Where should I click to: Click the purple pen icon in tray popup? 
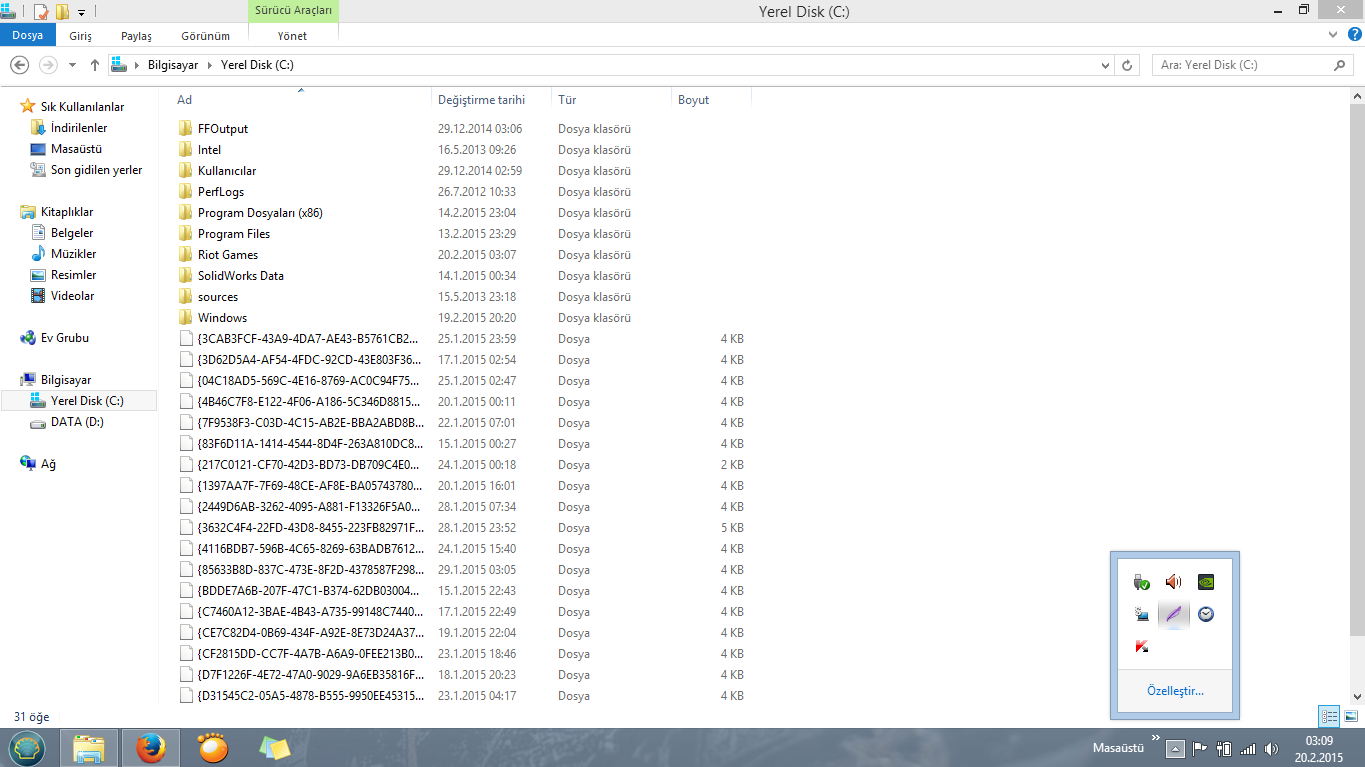(1174, 614)
